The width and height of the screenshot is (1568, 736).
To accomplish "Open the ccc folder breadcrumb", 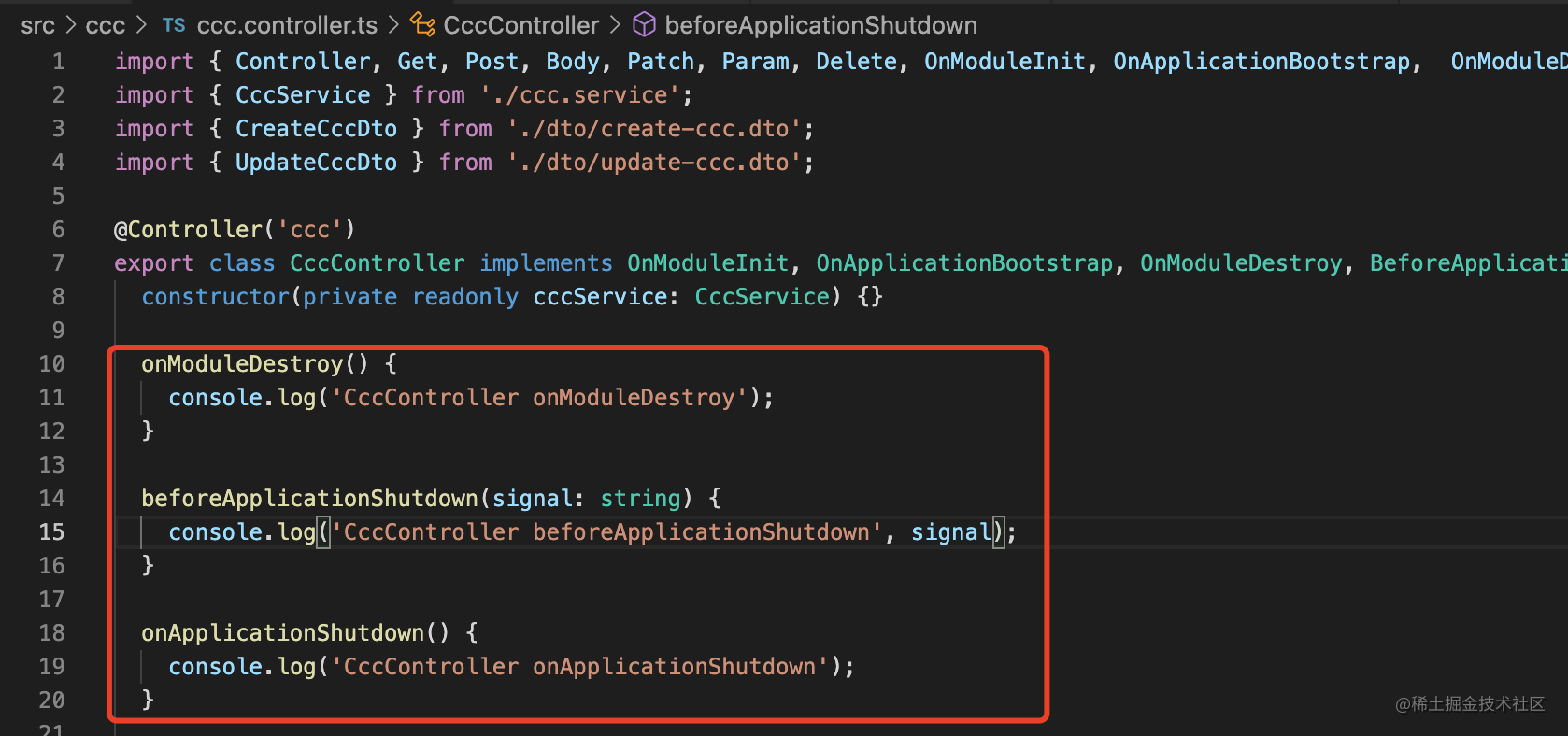I will [105, 25].
